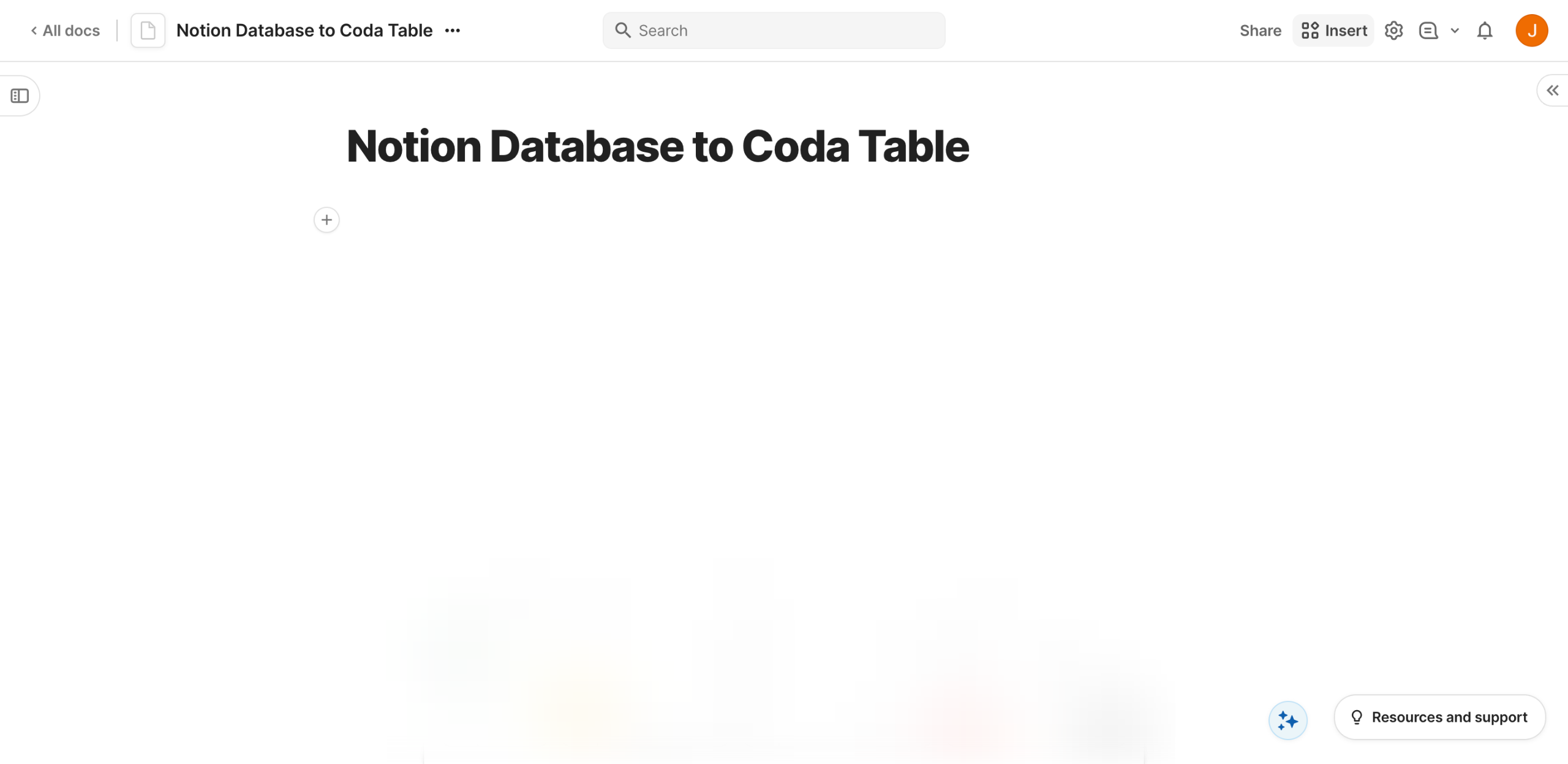Open the J user avatar
The image size is (1568, 764).
(x=1531, y=31)
